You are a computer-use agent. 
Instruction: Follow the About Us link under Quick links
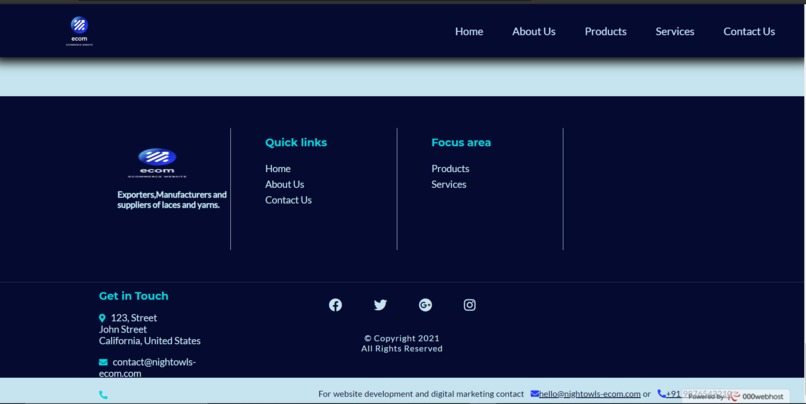(284, 184)
